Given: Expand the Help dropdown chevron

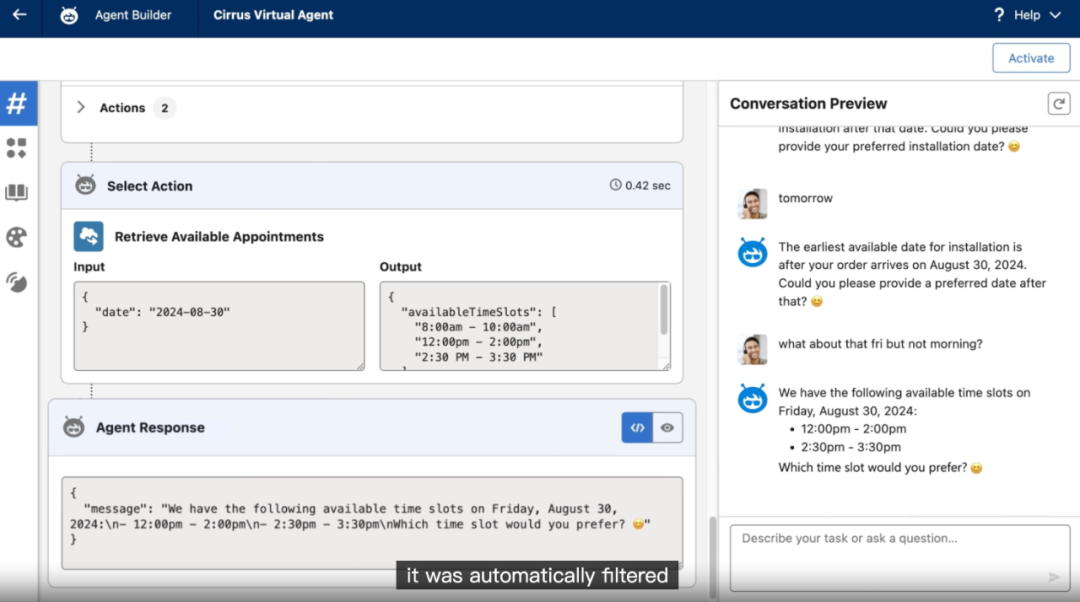Looking at the screenshot, I should click(1055, 15).
